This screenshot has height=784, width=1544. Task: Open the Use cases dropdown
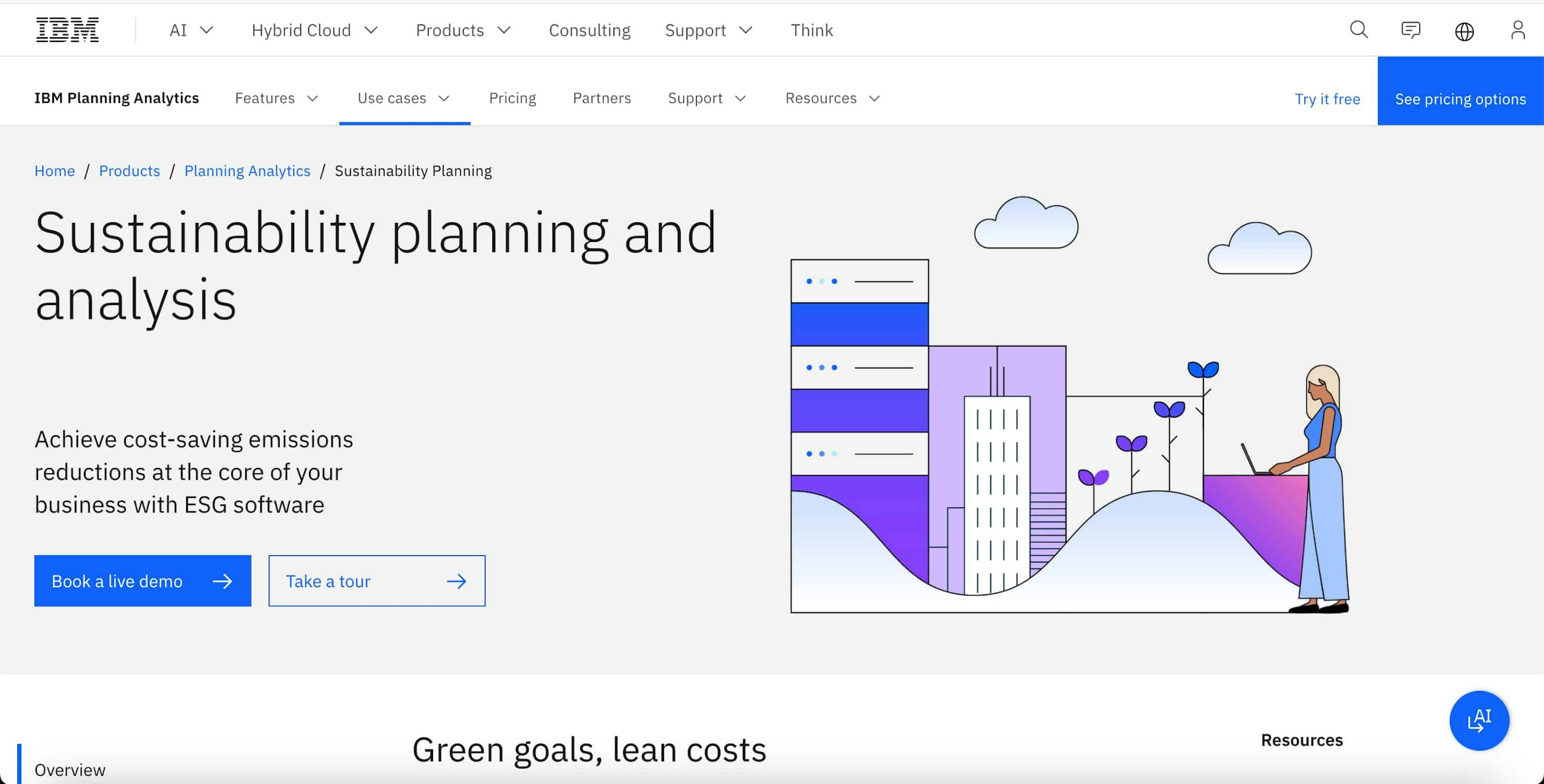(403, 98)
